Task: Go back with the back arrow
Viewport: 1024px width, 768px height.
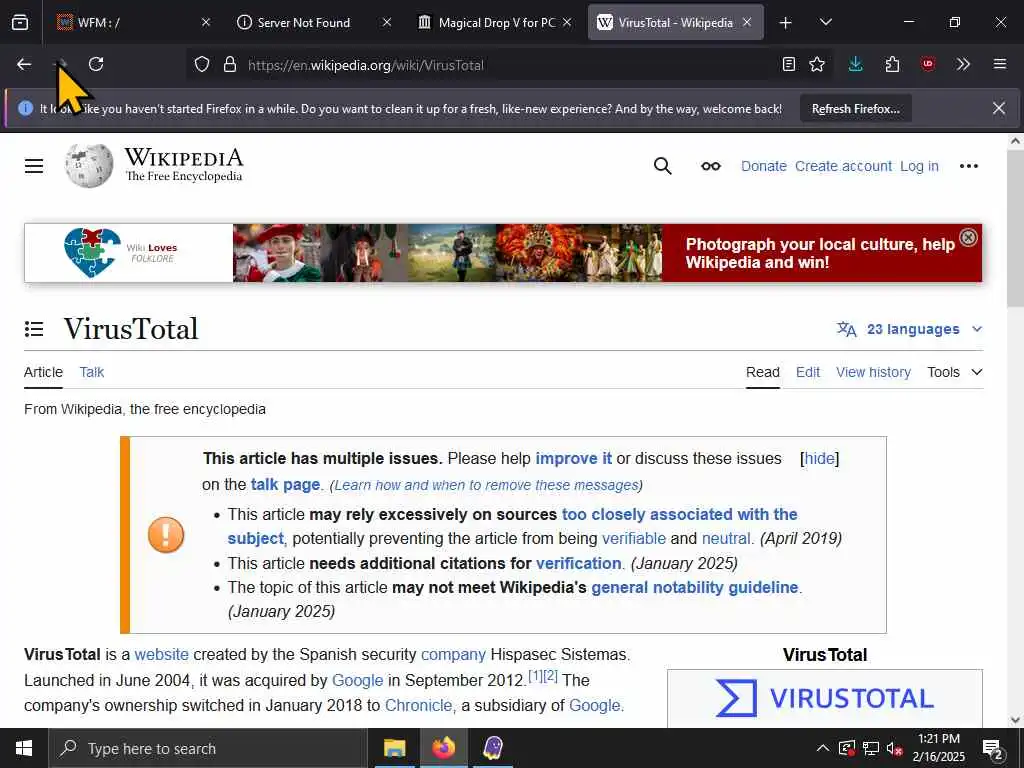Action: click(24, 64)
